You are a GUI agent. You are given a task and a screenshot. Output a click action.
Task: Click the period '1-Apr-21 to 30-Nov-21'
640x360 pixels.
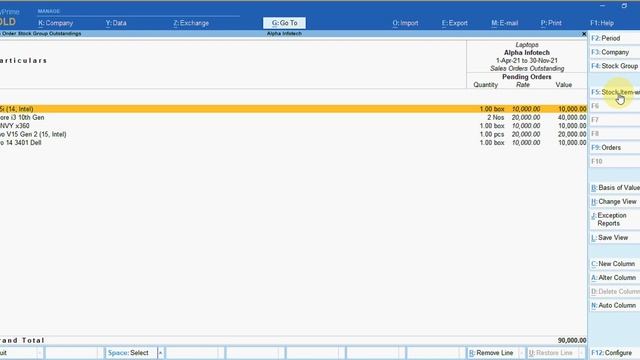click(x=527, y=60)
